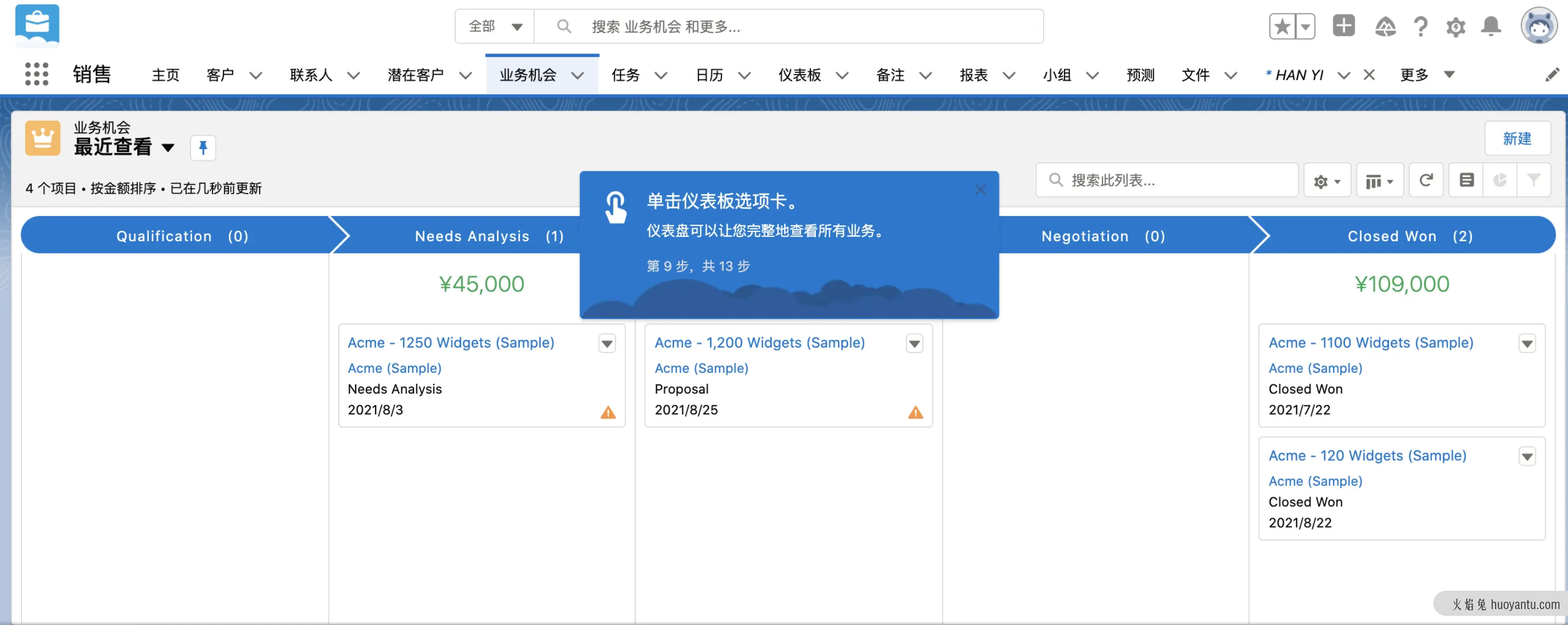
Task: Open actions menu for Acme 1100 Widgets card
Action: point(1528,343)
